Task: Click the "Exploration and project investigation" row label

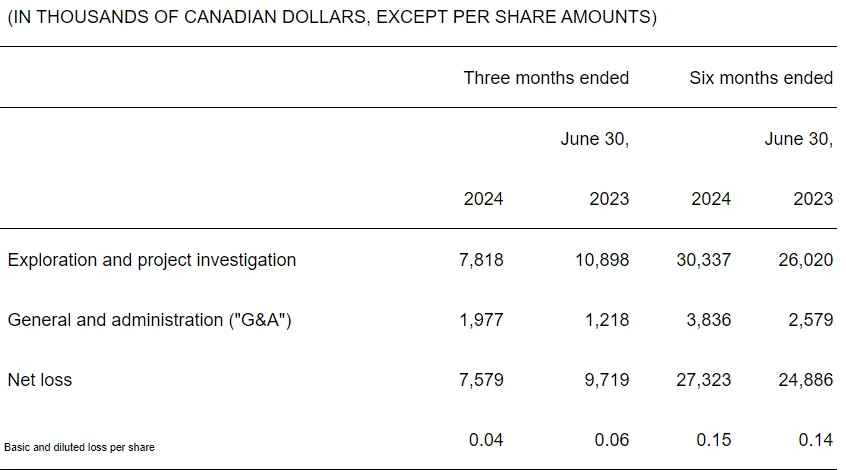Action: pyautogui.click(x=152, y=260)
